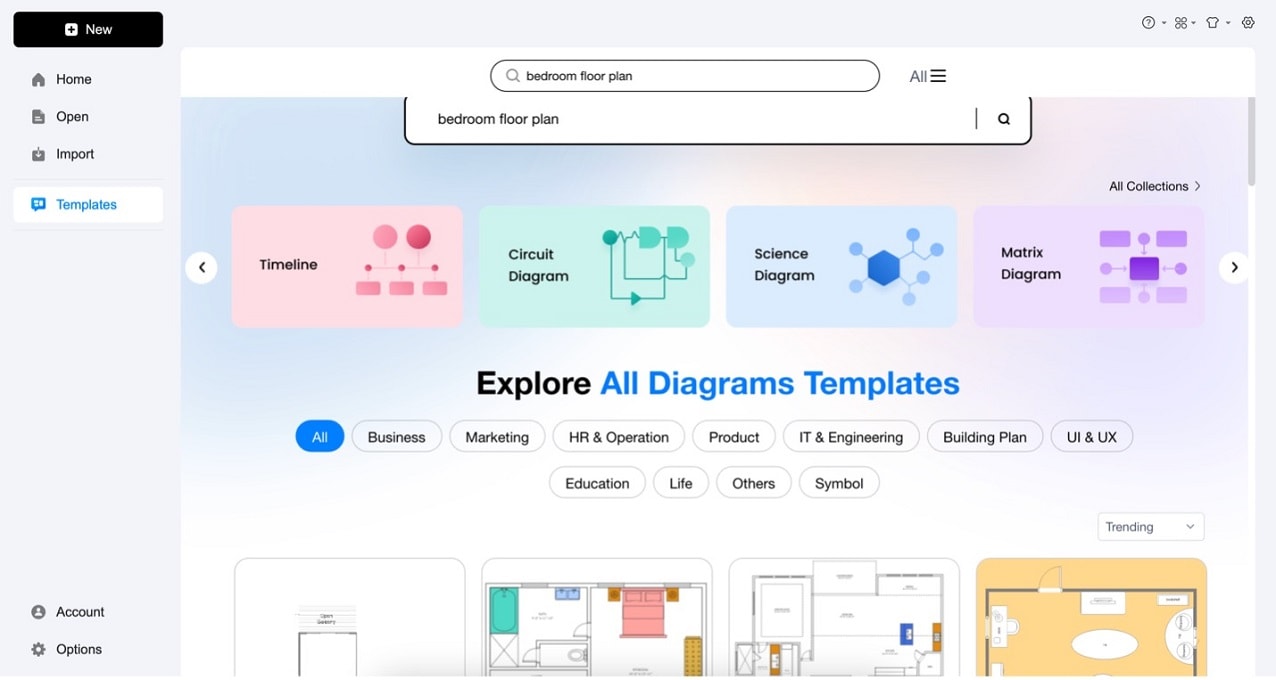This screenshot has width=1276, height=680.
Task: Click the search button in large search box
Action: [x=1004, y=119]
